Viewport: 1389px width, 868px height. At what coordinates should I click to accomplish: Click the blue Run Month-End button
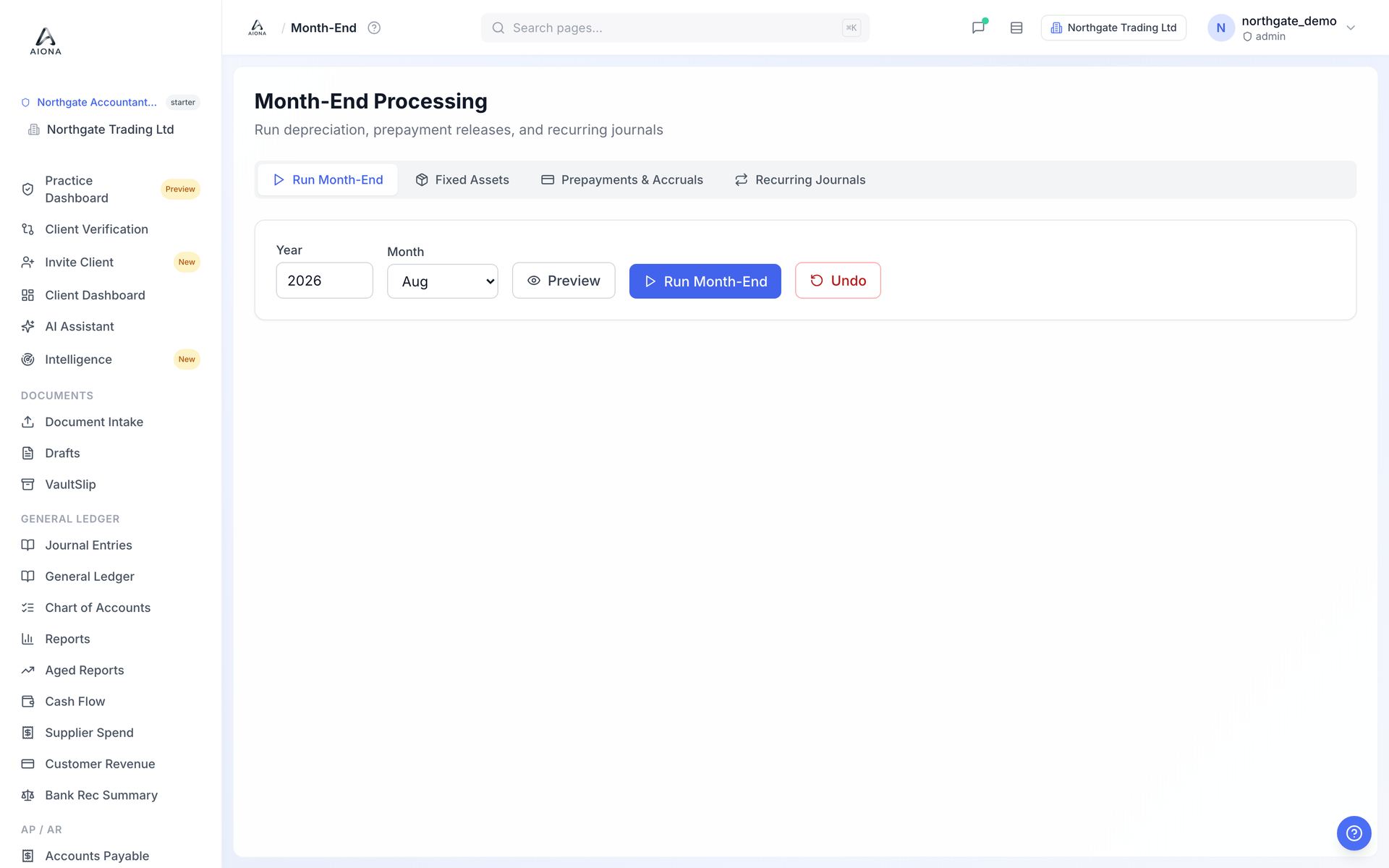[x=705, y=281]
